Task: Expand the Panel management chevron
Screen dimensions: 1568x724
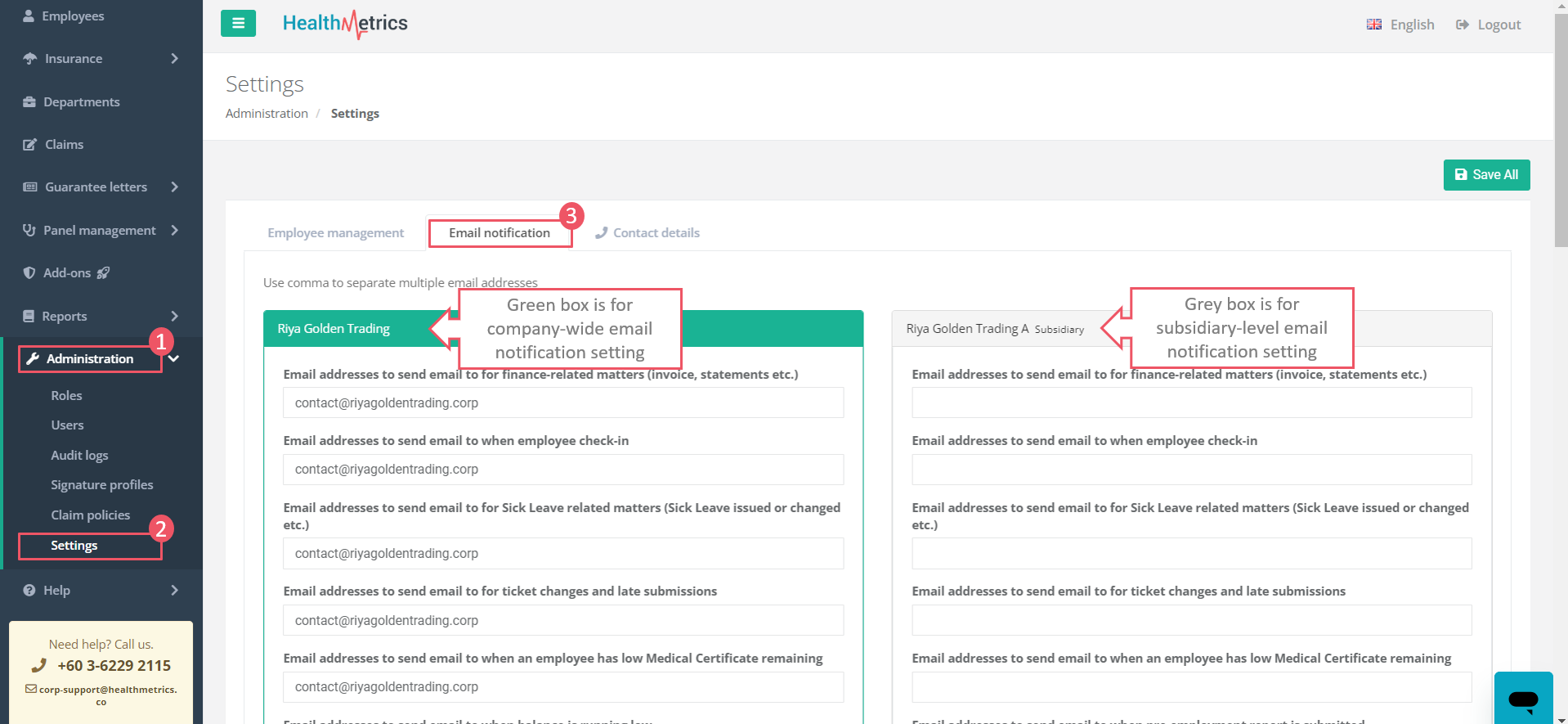Action: tap(174, 231)
